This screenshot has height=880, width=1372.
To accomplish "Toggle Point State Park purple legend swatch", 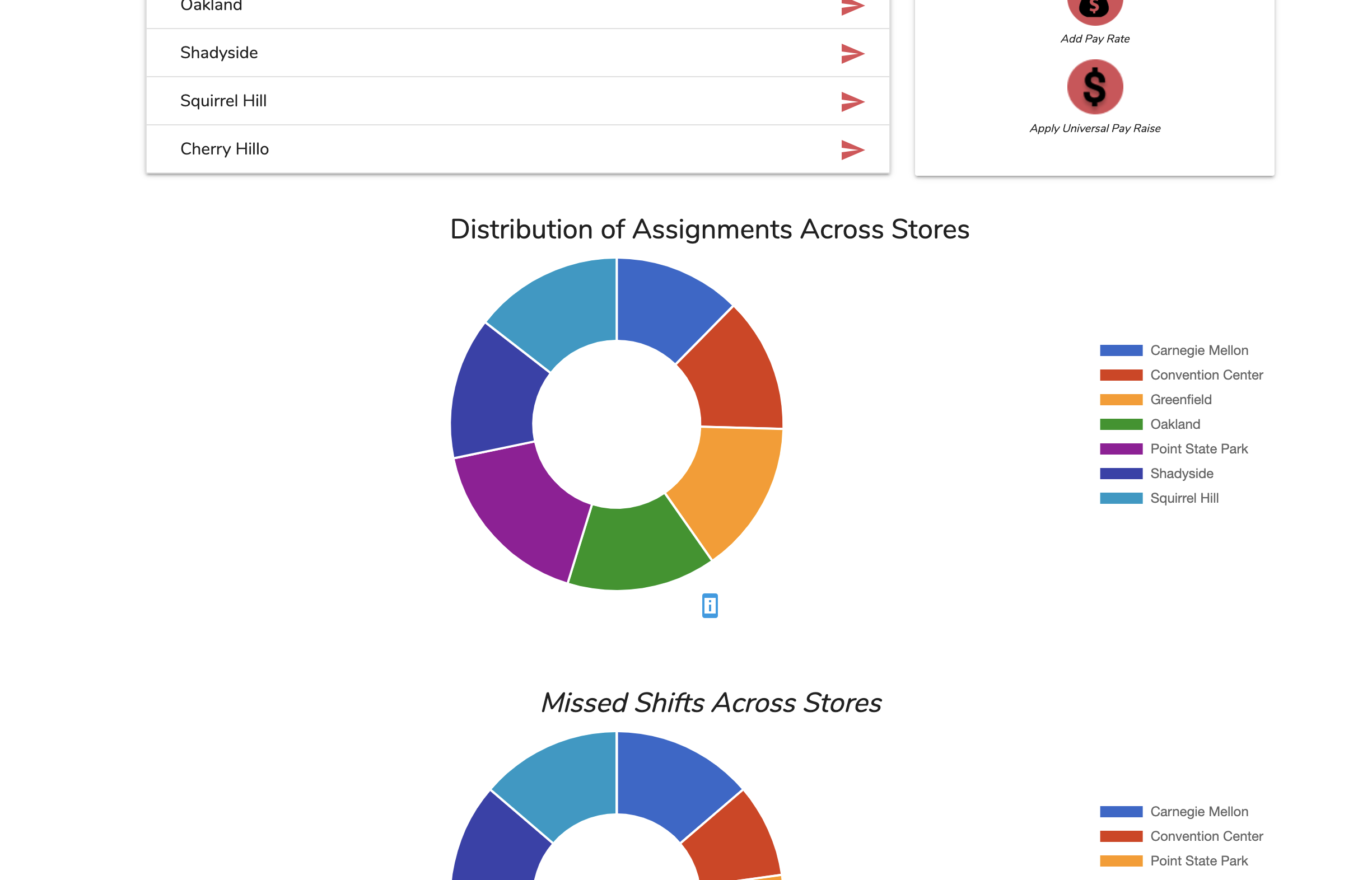I will [1121, 448].
